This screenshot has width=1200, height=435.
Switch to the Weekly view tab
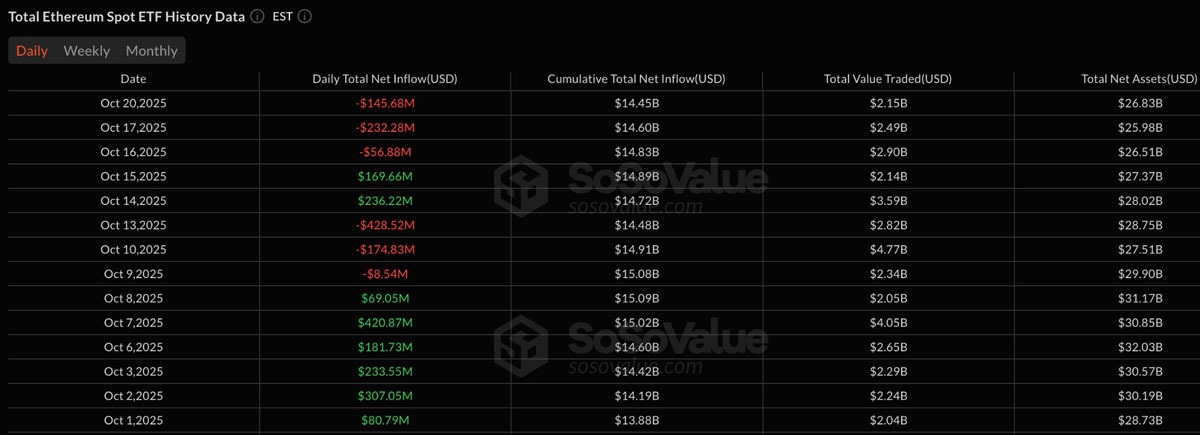pyautogui.click(x=87, y=51)
